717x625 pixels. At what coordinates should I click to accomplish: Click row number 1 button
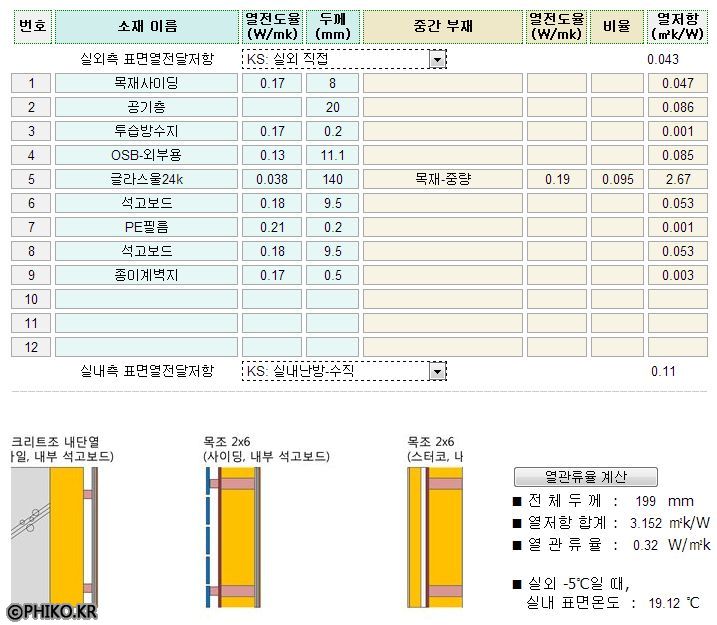[x=31, y=83]
